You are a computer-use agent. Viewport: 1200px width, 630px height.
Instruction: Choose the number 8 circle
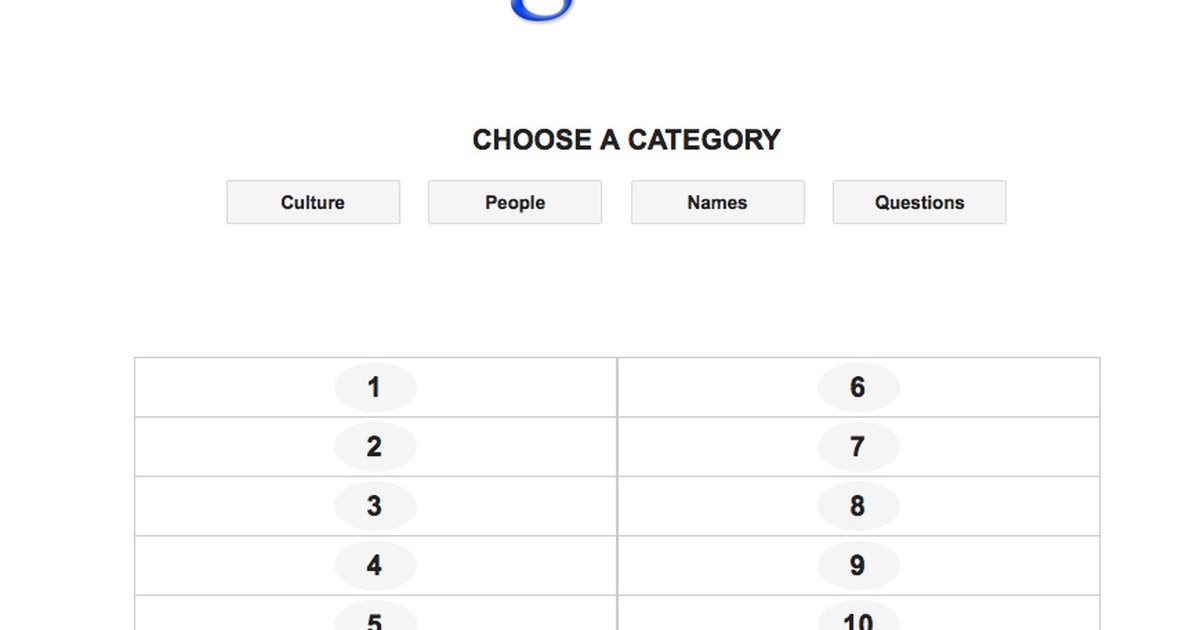click(x=858, y=506)
